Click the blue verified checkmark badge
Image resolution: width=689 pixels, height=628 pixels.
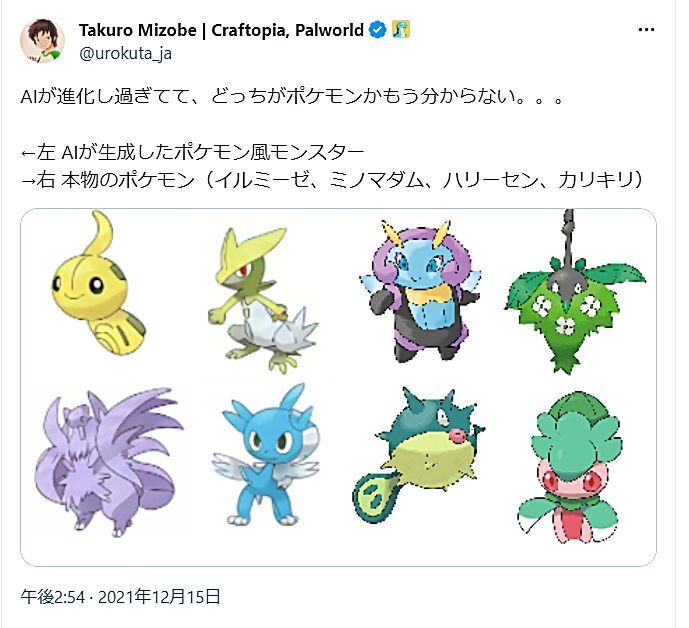(377, 30)
